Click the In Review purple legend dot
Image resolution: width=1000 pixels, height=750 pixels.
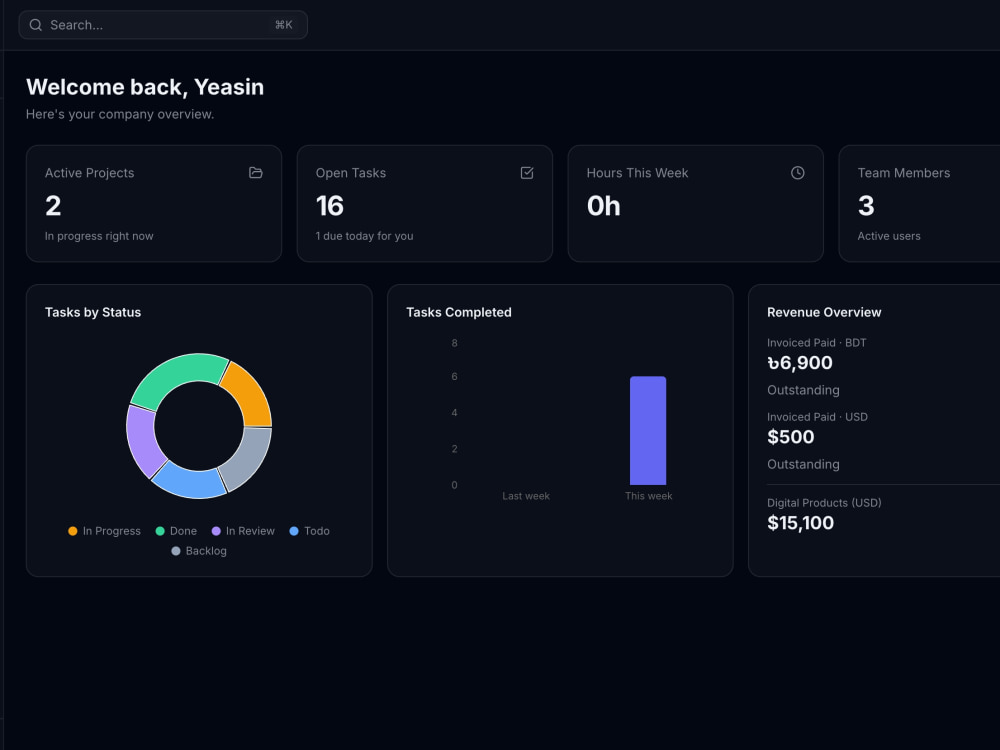tap(216, 531)
